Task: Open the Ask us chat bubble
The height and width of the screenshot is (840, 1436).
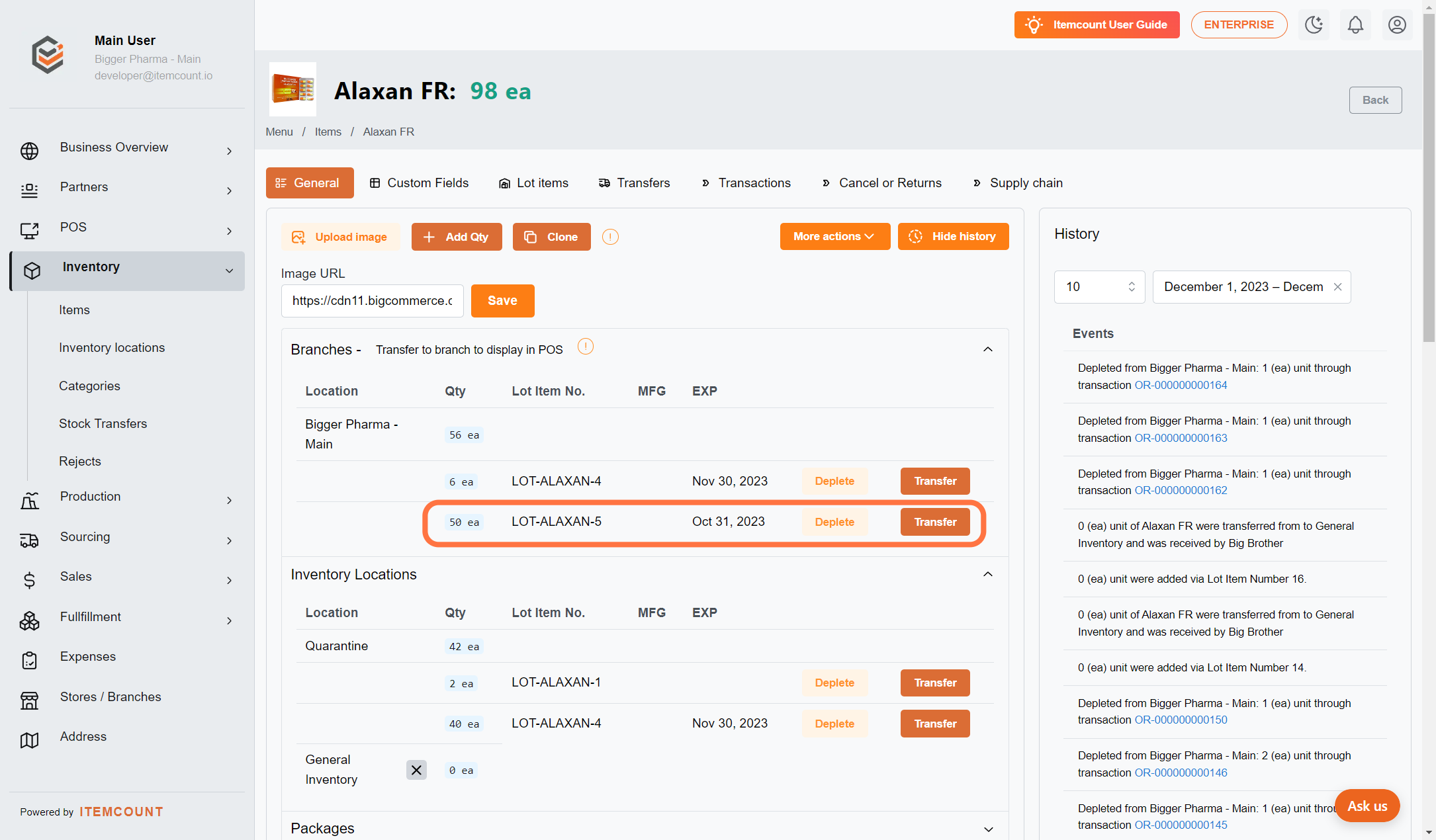Action: click(x=1367, y=806)
